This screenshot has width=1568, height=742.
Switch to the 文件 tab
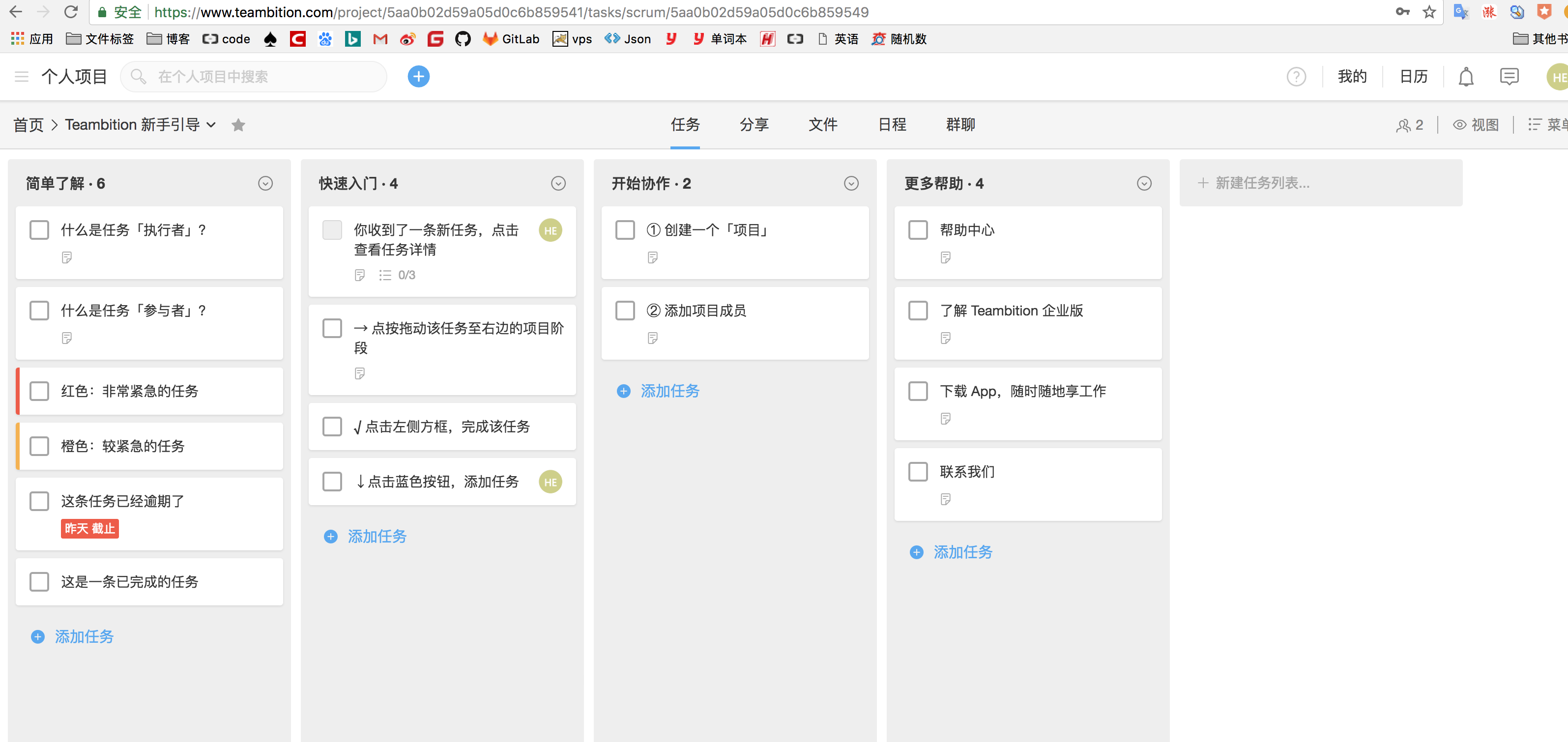(822, 125)
